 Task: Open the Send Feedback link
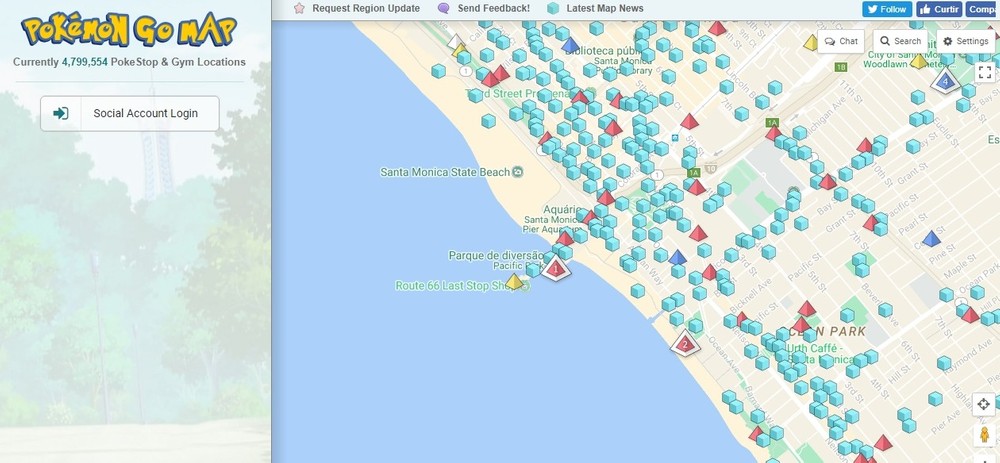point(493,8)
